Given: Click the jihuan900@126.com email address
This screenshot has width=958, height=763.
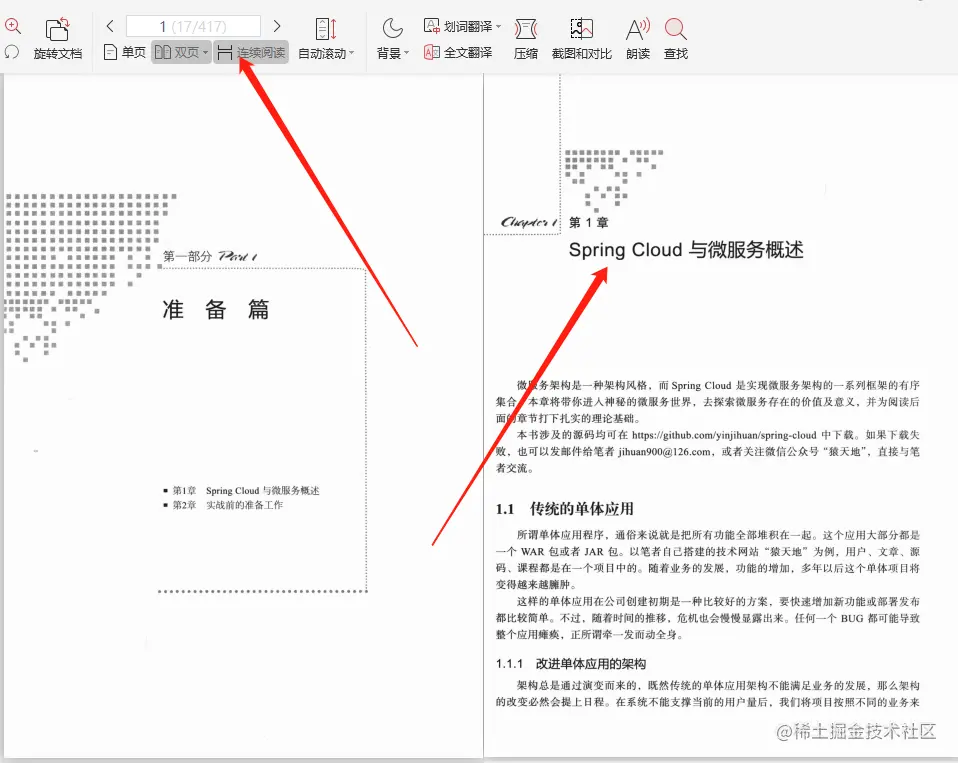Looking at the screenshot, I should (x=664, y=451).
